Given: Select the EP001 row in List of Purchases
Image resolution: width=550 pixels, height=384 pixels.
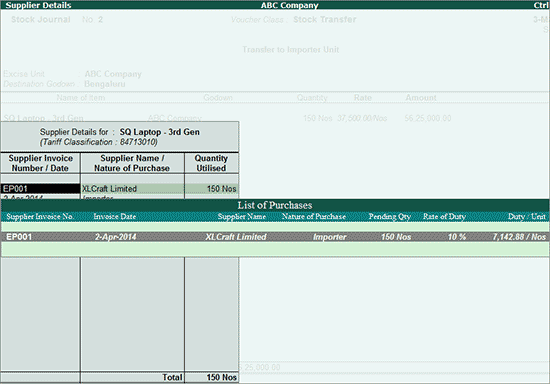Looking at the screenshot, I should tap(275, 237).
